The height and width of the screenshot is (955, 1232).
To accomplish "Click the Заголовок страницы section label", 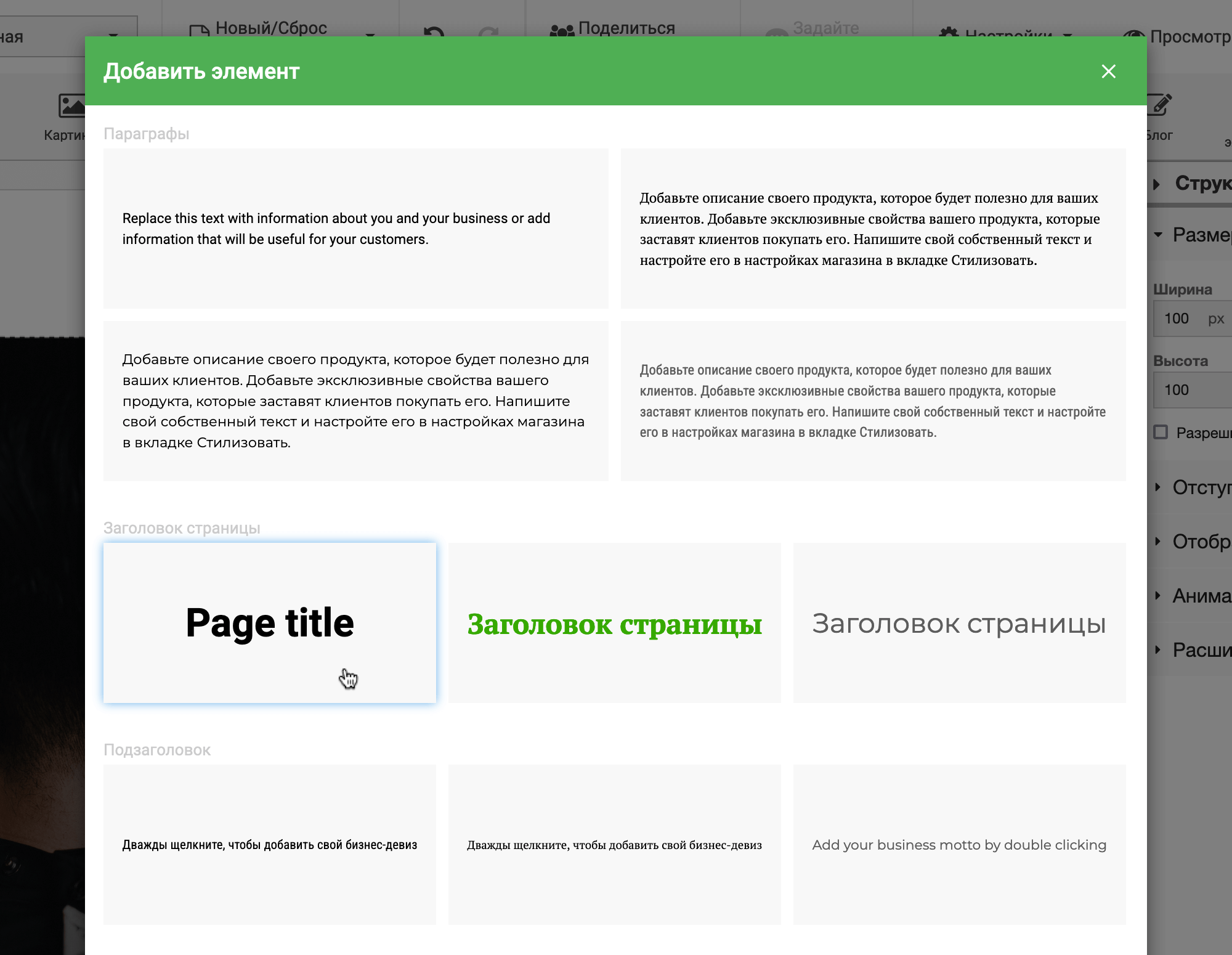I will click(182, 528).
